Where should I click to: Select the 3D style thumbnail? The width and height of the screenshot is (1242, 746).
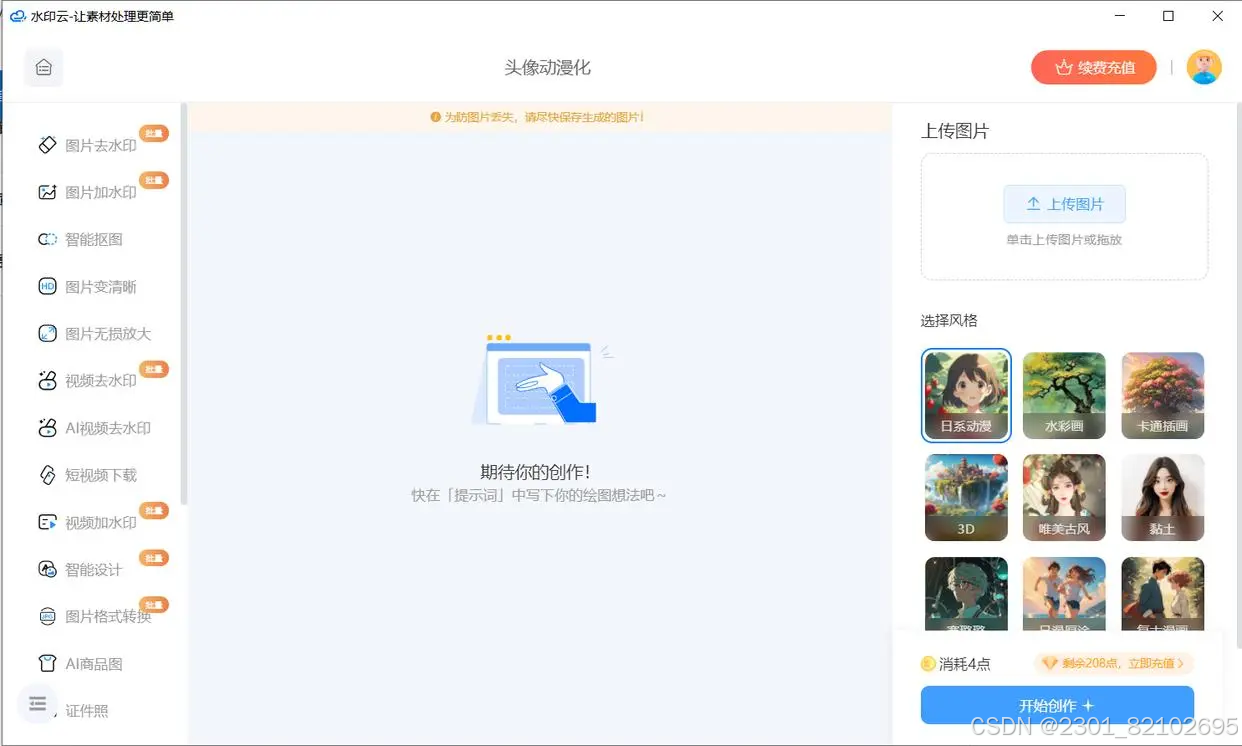(966, 497)
